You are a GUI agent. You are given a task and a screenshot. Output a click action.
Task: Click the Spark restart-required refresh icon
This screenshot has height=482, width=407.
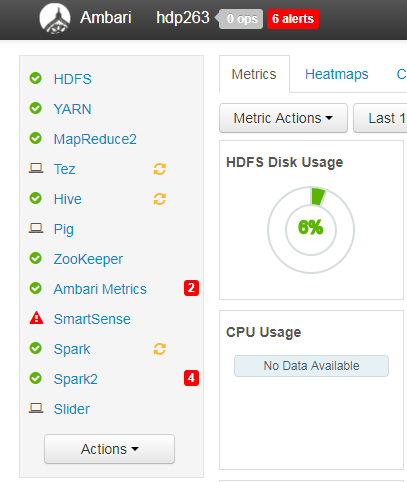[160, 349]
